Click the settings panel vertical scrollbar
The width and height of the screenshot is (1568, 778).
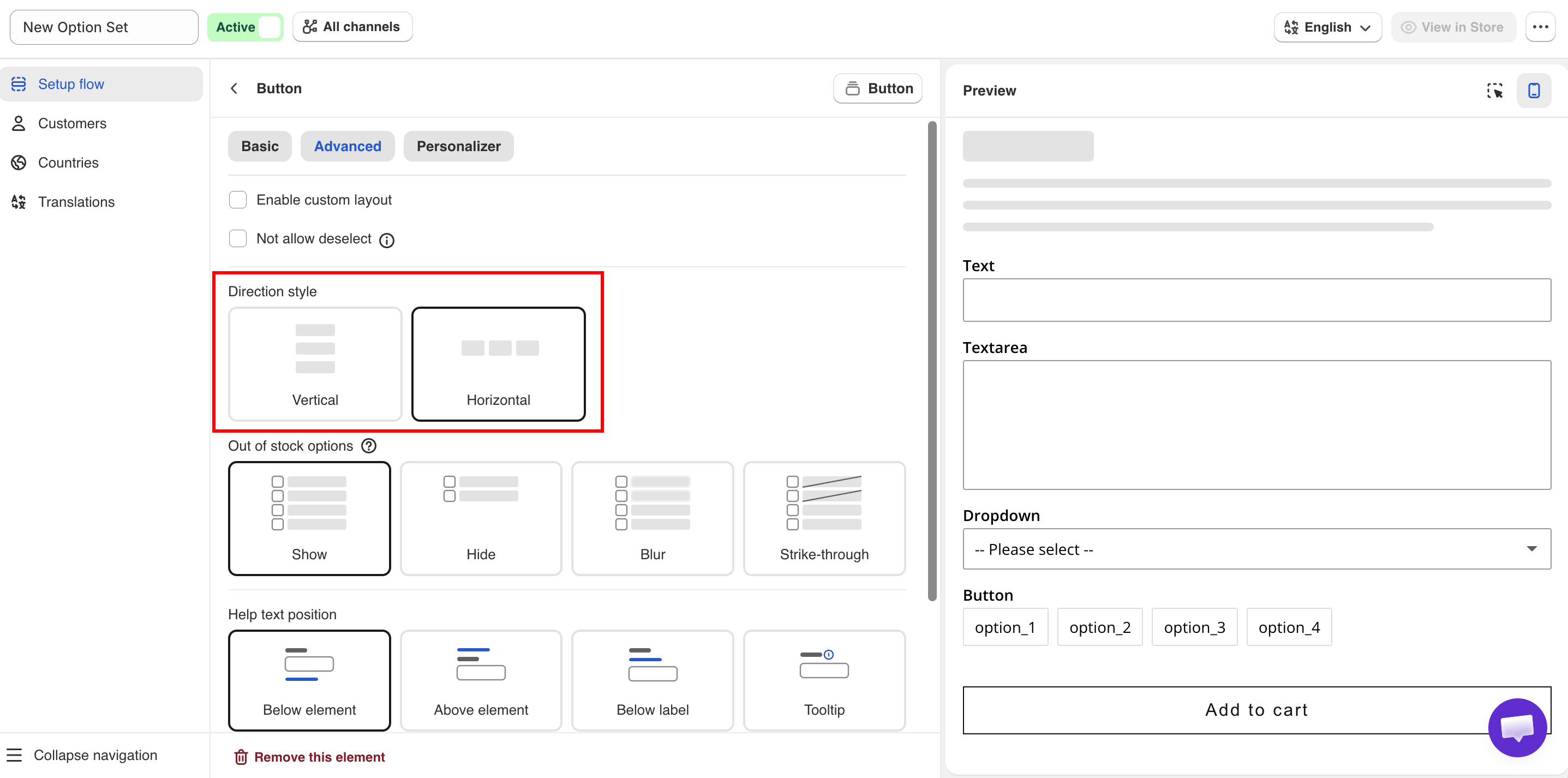[931, 361]
